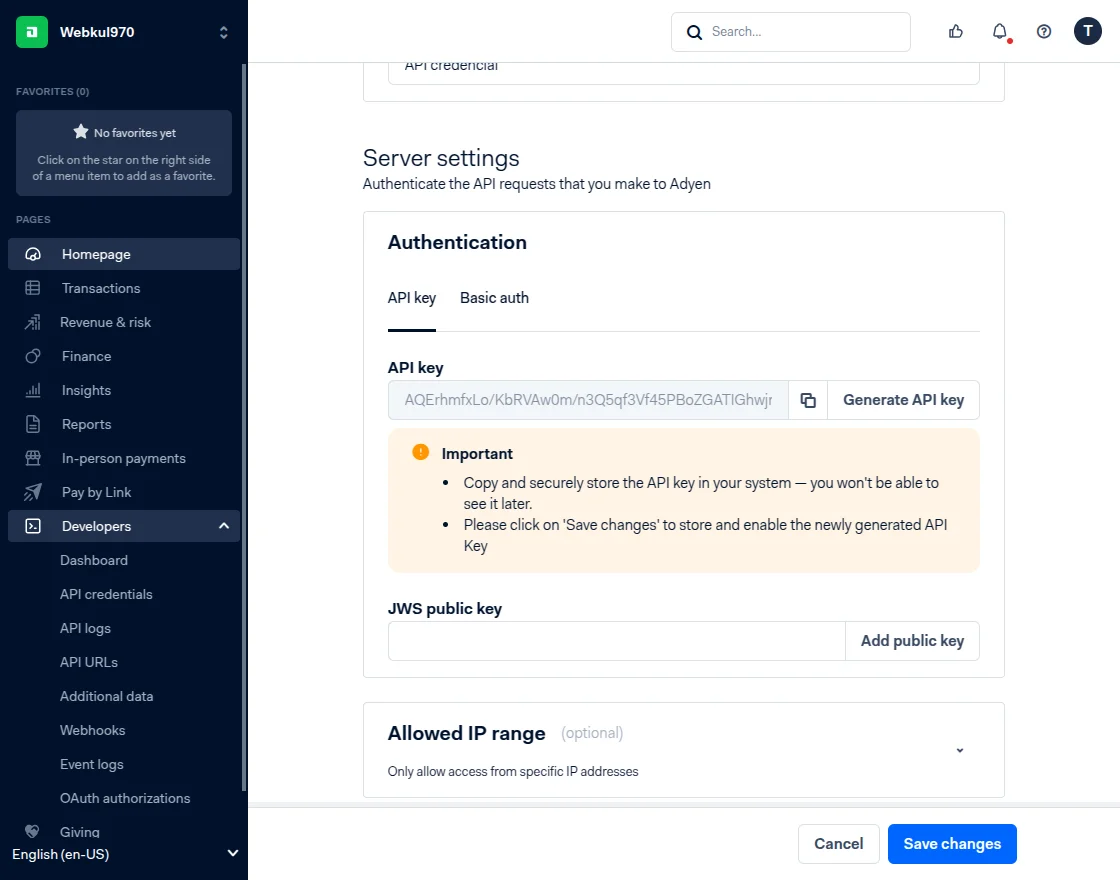Image resolution: width=1120 pixels, height=880 pixels.
Task: Click the Developers terminal icon
Action: pyautogui.click(x=33, y=526)
